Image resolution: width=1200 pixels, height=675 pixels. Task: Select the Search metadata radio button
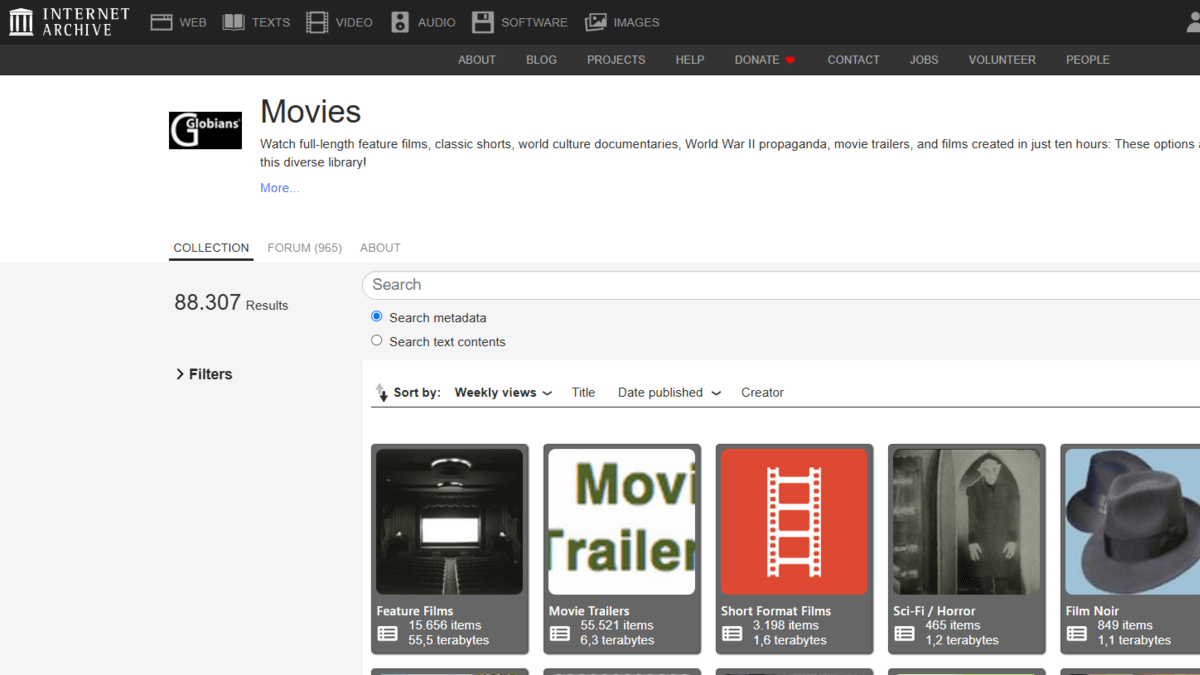(377, 317)
